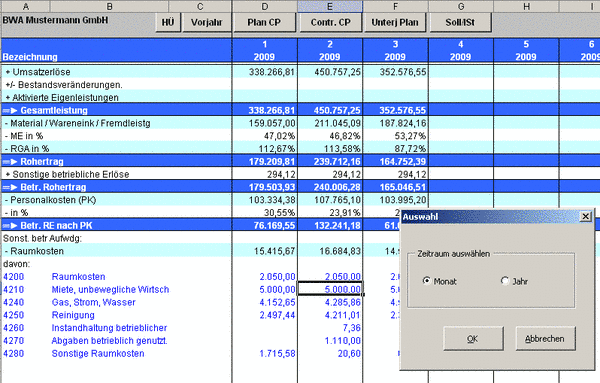Confirm the Auswahl dialog with OK
Viewport: 600px width, 383px height.
pyautogui.click(x=473, y=339)
